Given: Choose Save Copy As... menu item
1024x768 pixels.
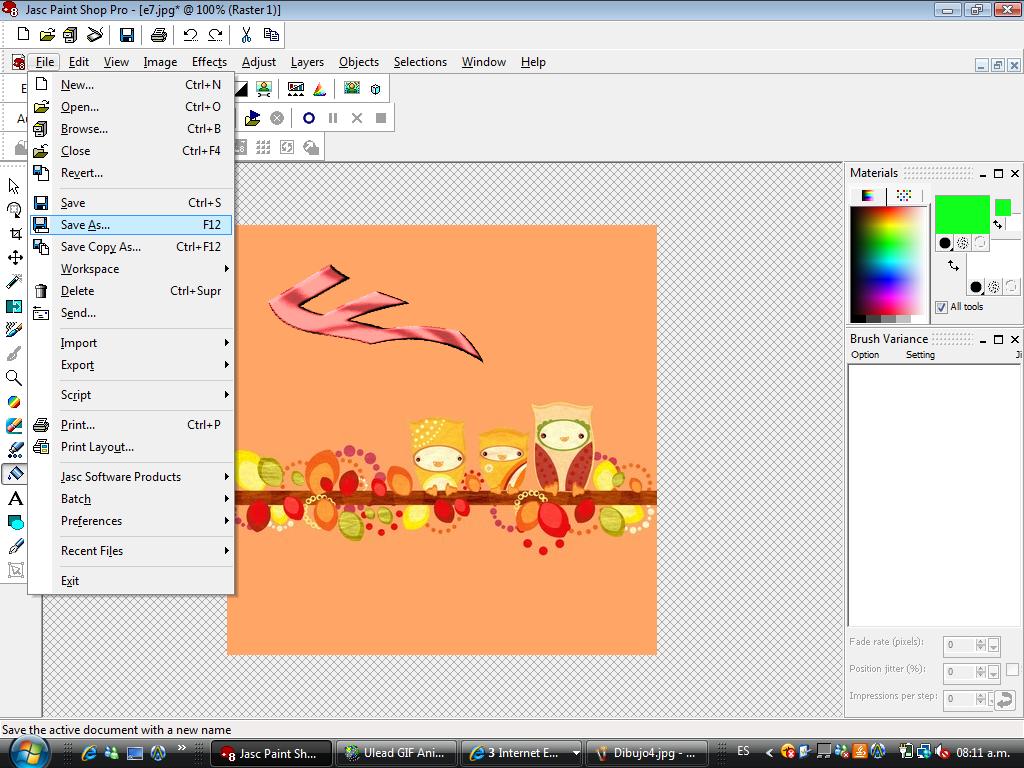Looking at the screenshot, I should (131, 247).
